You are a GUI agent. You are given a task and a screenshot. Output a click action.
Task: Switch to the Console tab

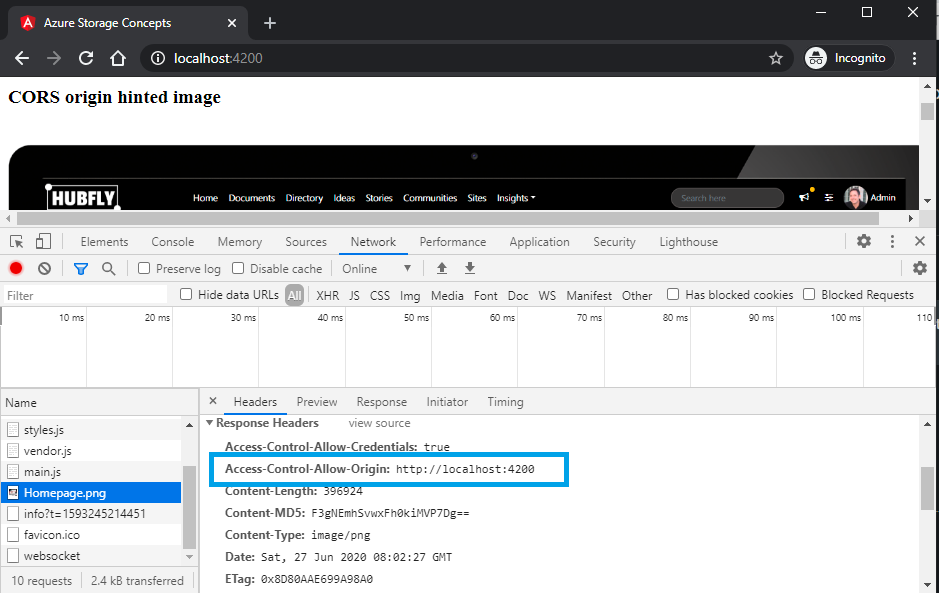[x=172, y=241]
